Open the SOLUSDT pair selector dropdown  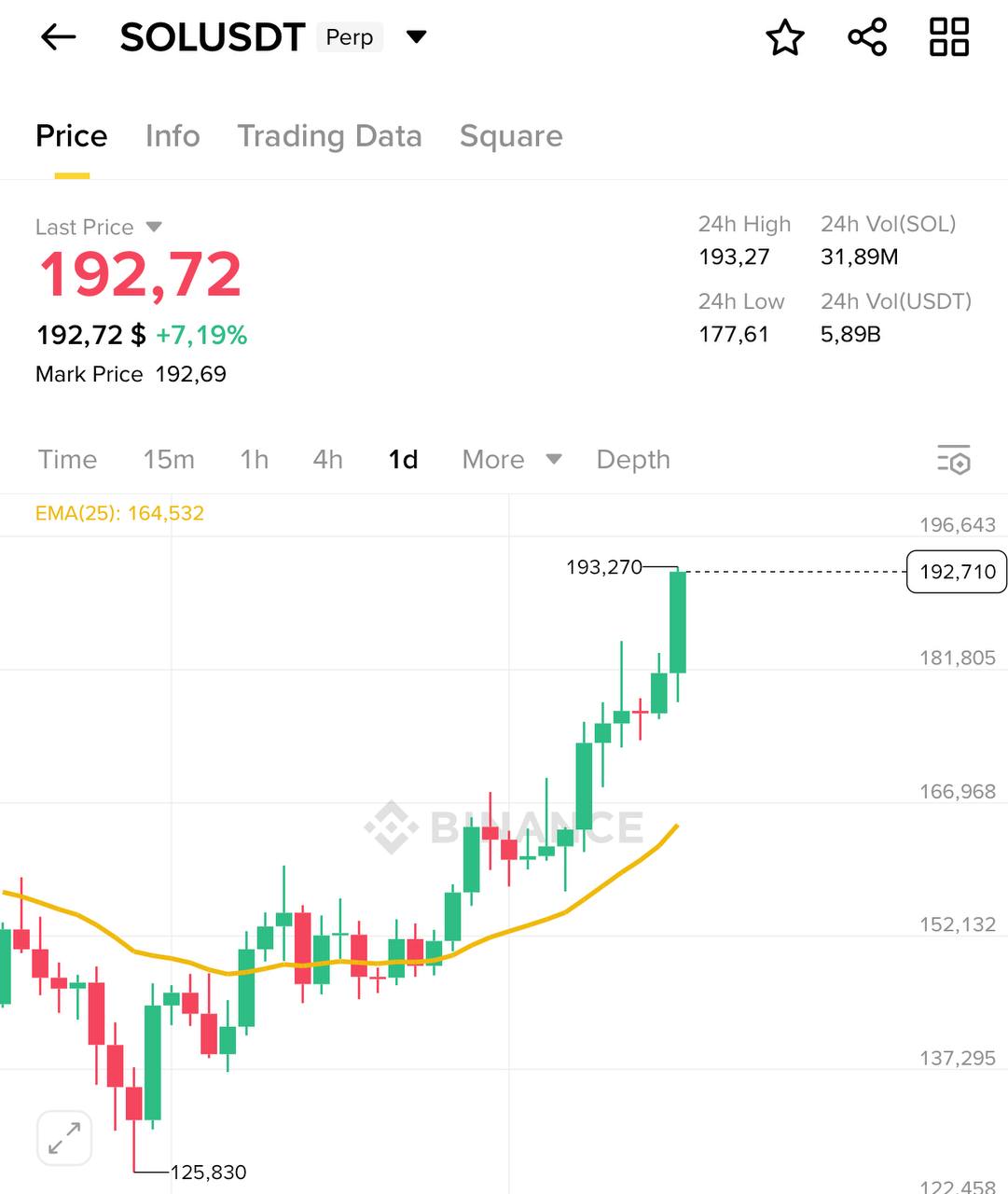pos(417,37)
